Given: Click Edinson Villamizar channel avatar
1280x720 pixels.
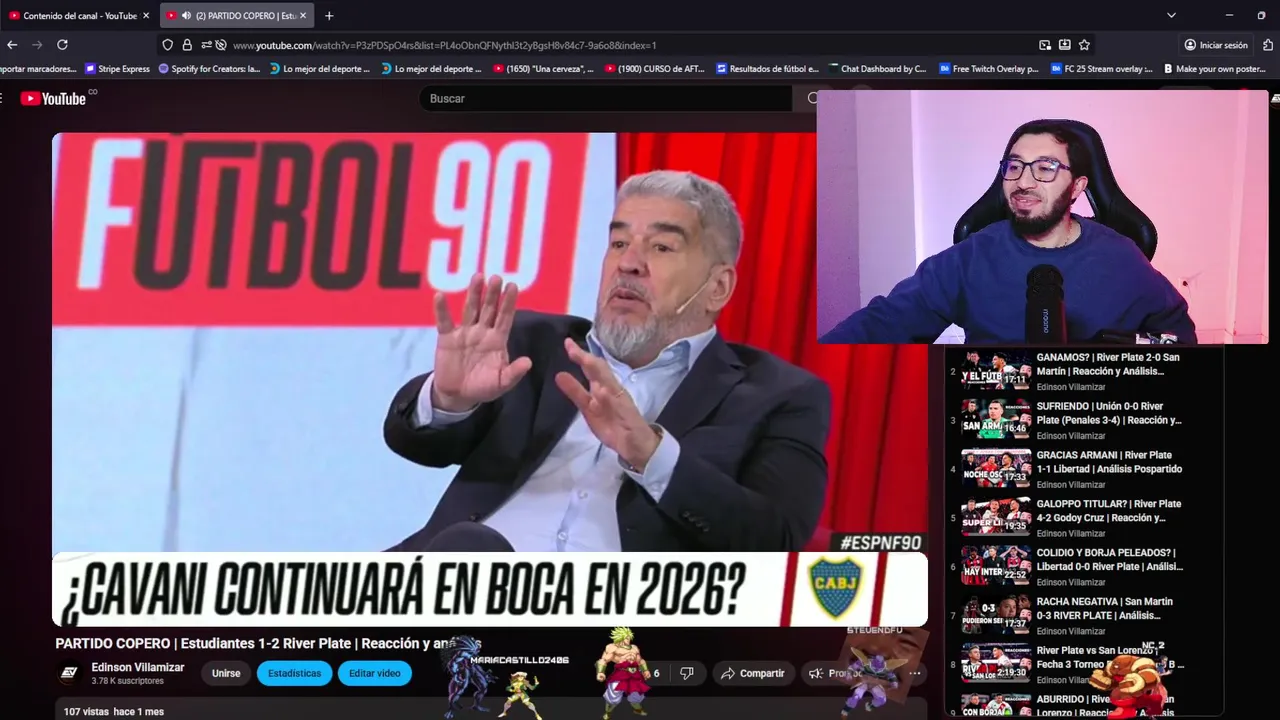Looking at the screenshot, I should 69,673.
